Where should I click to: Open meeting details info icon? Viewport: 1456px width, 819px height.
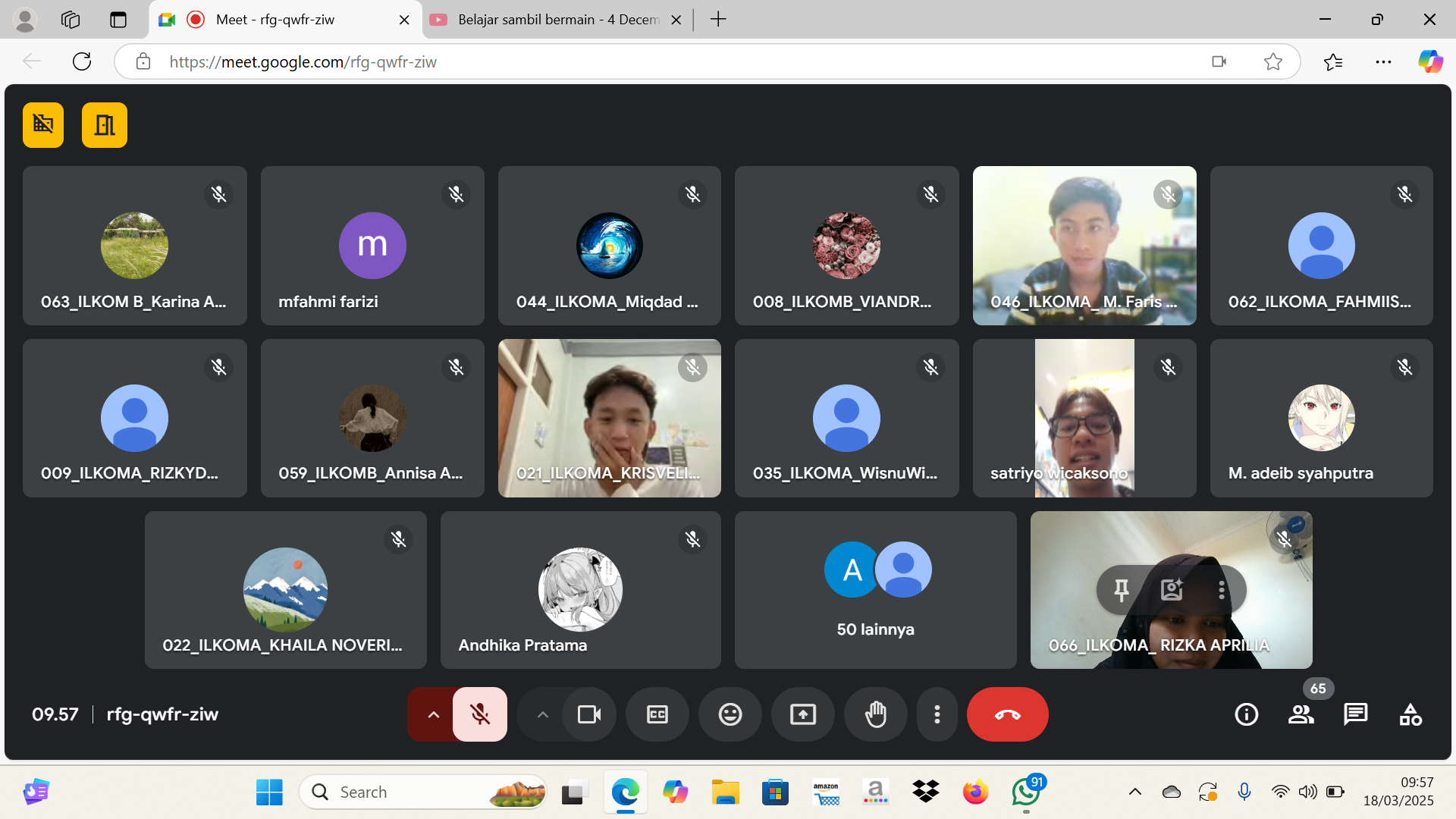(x=1246, y=714)
